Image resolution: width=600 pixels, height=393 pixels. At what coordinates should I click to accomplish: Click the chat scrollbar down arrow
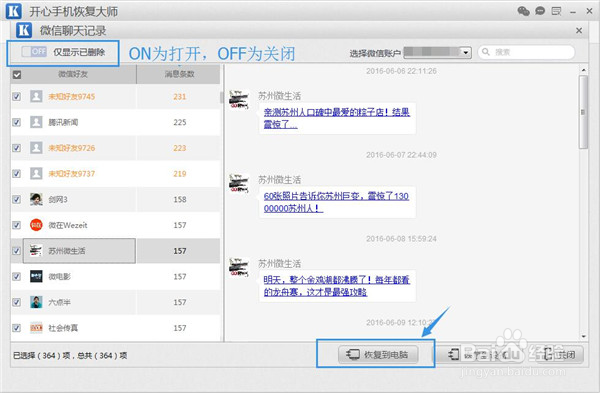tap(583, 336)
